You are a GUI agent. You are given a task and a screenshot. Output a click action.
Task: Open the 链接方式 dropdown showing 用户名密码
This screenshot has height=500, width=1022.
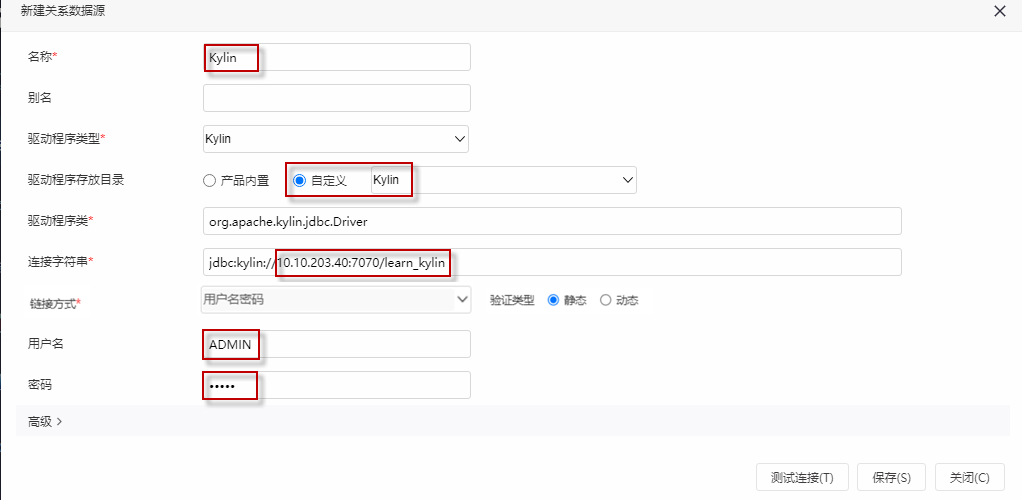point(336,299)
